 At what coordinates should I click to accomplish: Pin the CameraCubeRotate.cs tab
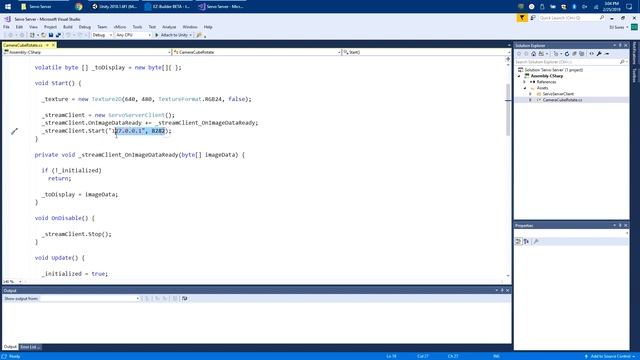click(x=47, y=45)
